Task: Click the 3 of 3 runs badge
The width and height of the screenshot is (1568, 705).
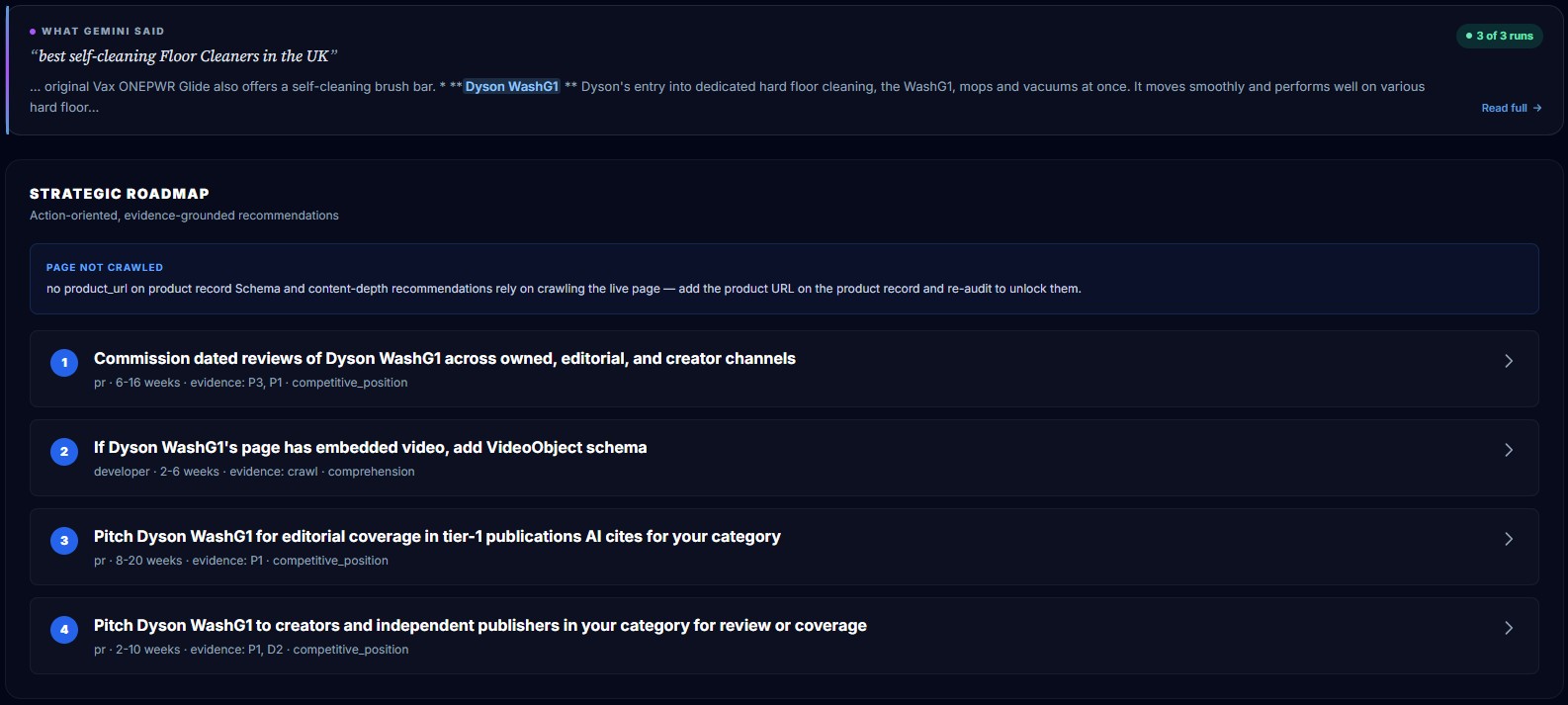Action: pos(1499,36)
